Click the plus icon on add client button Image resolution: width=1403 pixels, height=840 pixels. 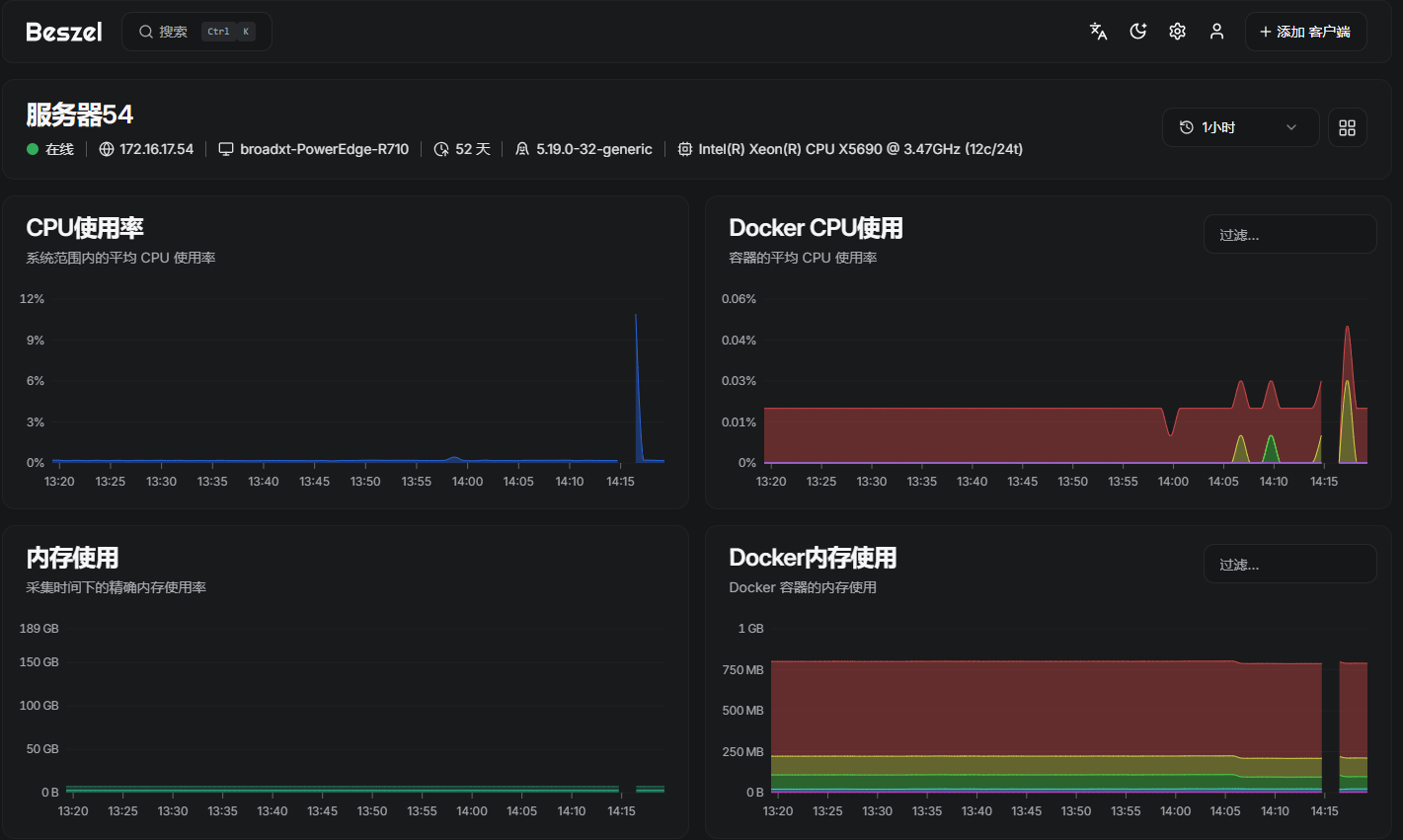click(1265, 32)
